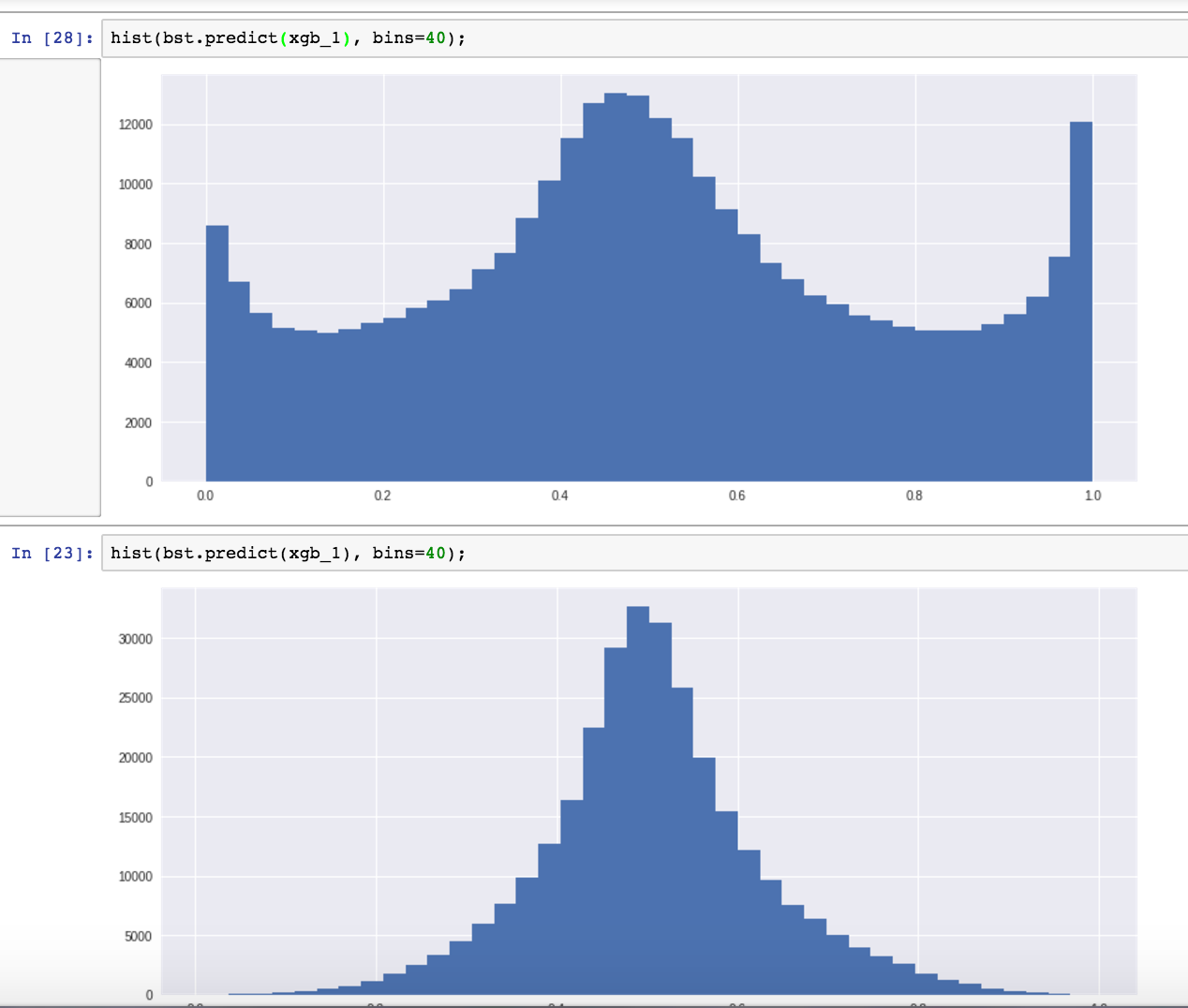Click the 10000 y-axis label in first plot
Viewport: 1188px width, 1008px height.
click(135, 185)
